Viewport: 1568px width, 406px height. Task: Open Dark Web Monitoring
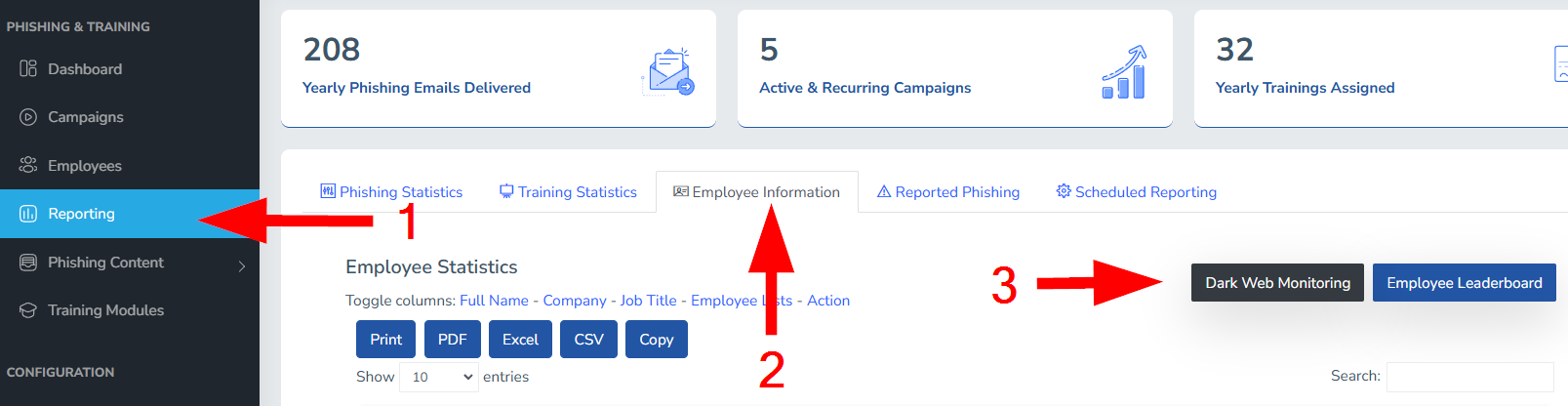tap(1277, 283)
